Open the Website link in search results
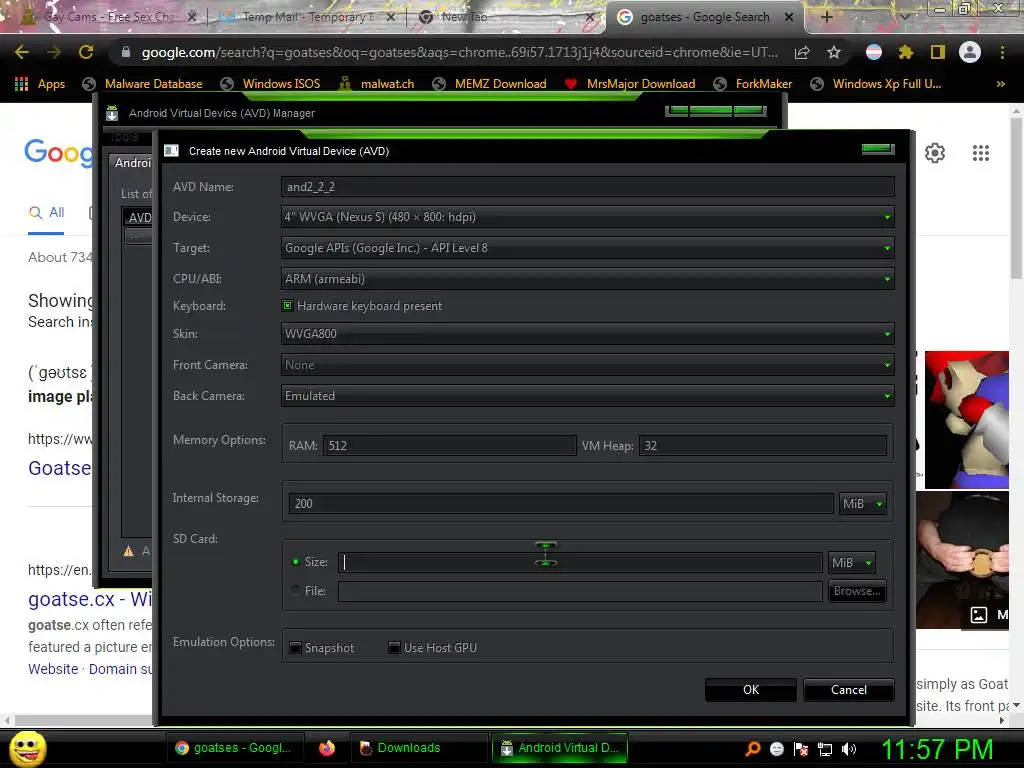Image resolution: width=1024 pixels, height=768 pixels. (53, 669)
